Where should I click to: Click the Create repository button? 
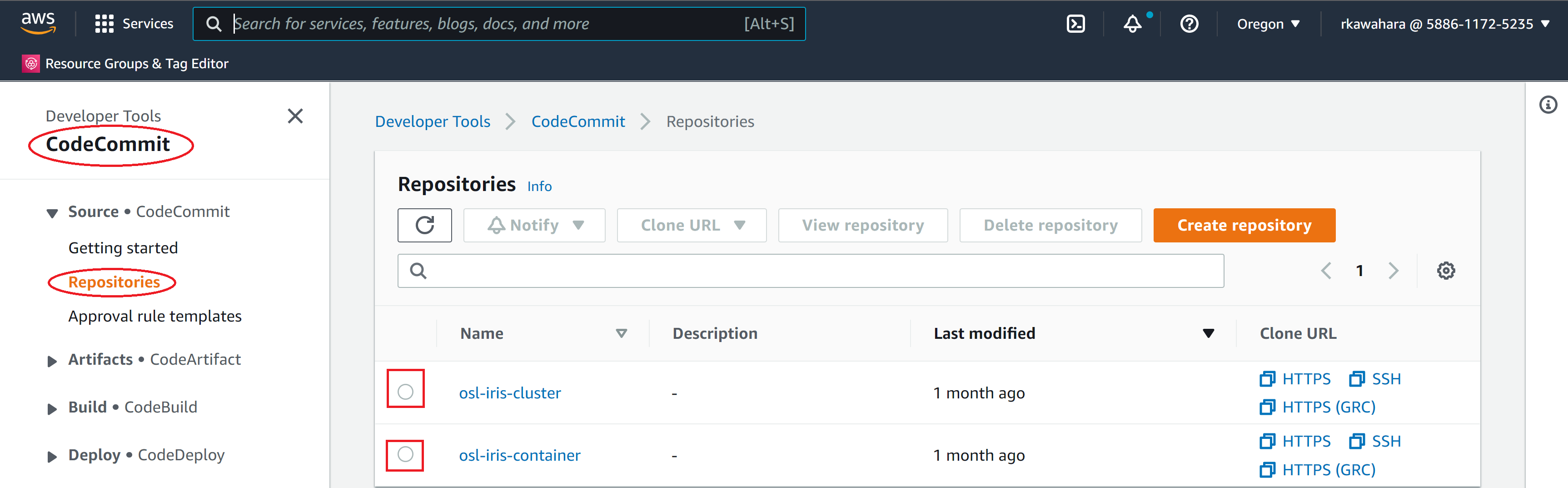click(1244, 226)
